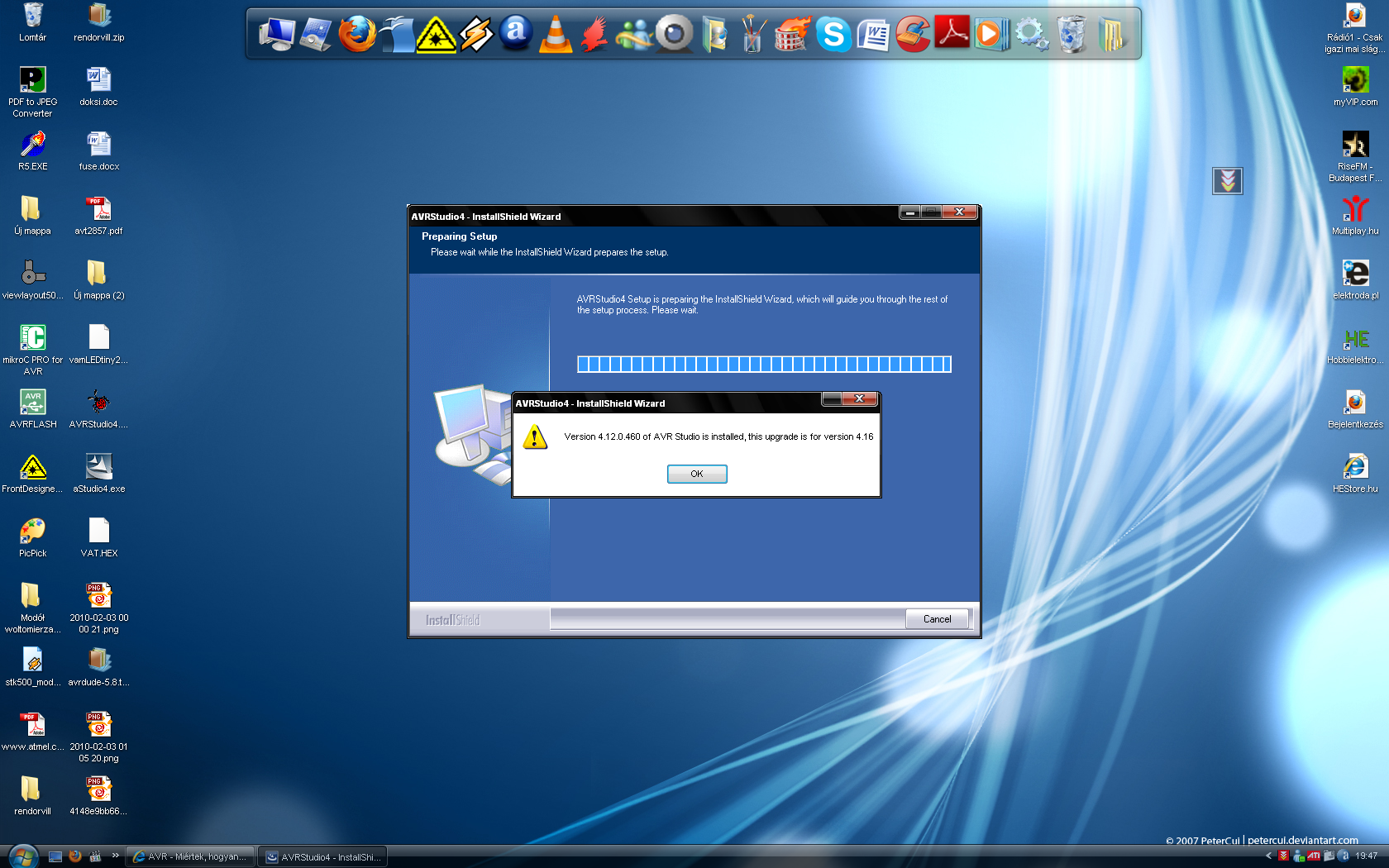Open Adobe Reader from the dock
This screenshot has width=1389, height=868.
click(x=952, y=33)
